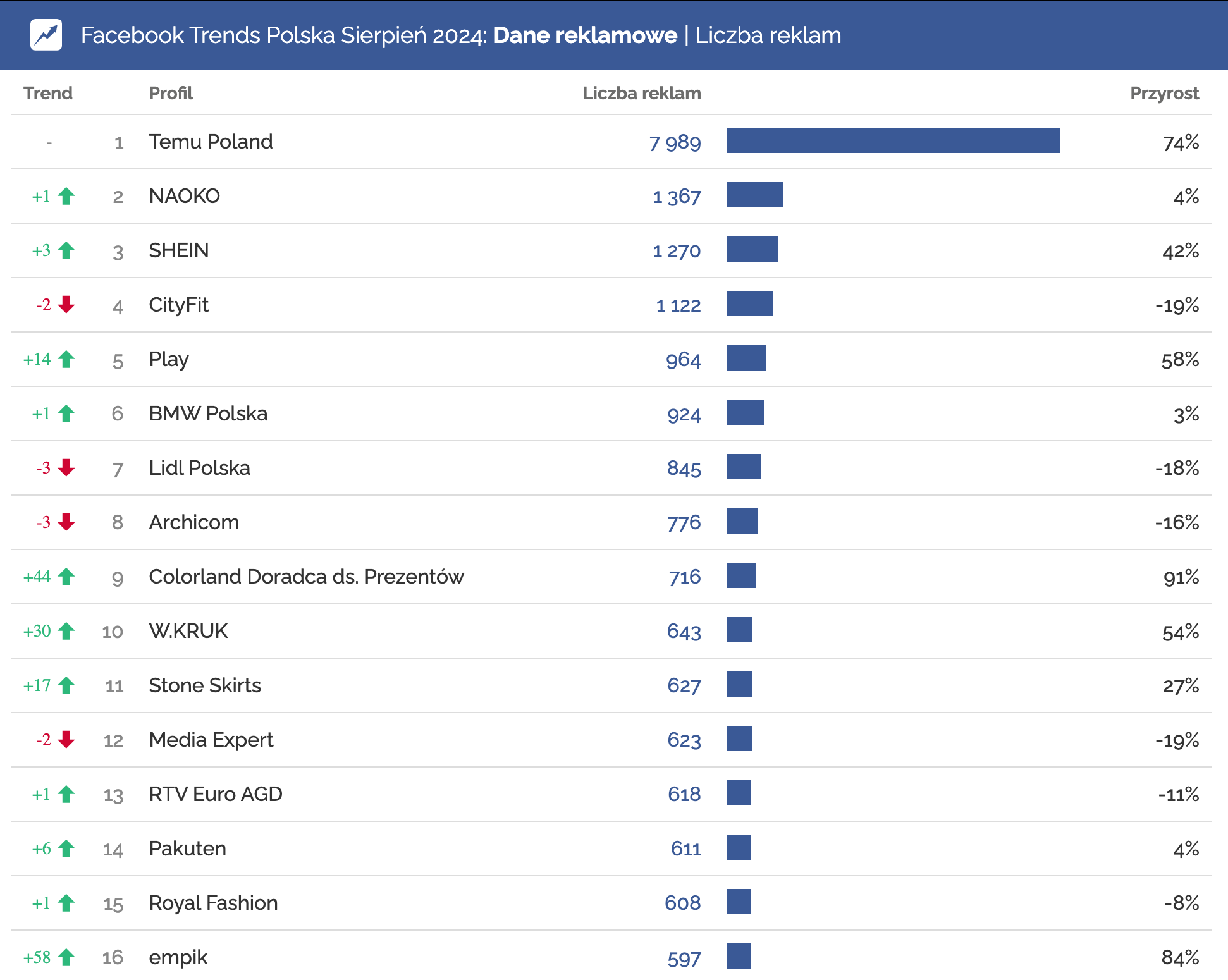Select the Archicom profile name
Image resolution: width=1228 pixels, height=980 pixels.
click(193, 522)
